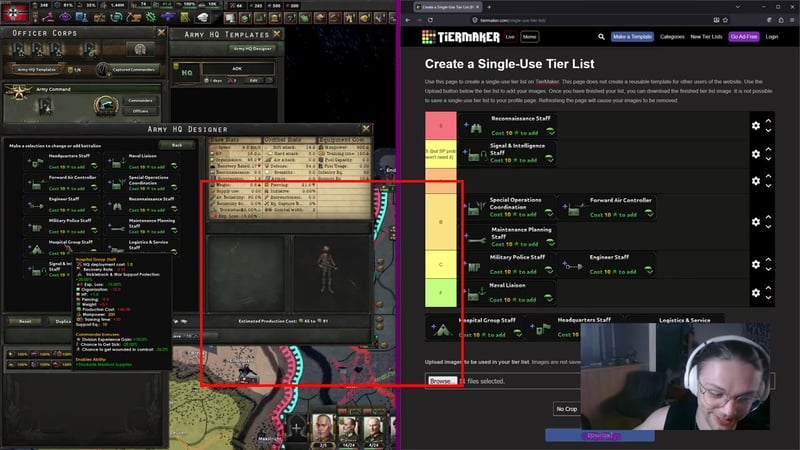Select Hospital Group Staff battalion in HQ Designer
Screen dimensions: 800x450
pos(61,247)
